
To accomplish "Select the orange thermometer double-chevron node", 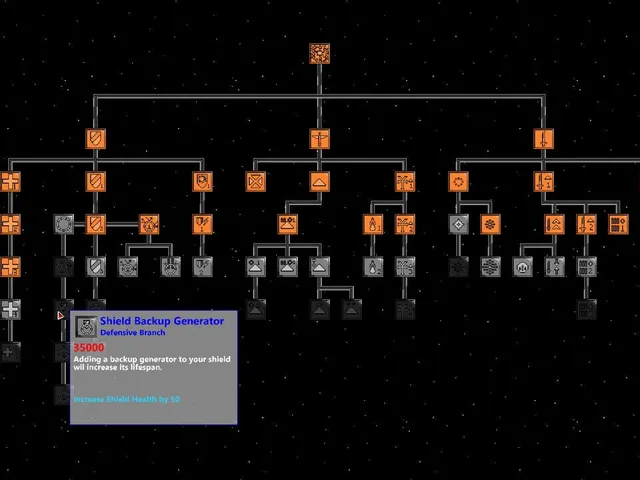I will pyautogui.click(x=554, y=224).
